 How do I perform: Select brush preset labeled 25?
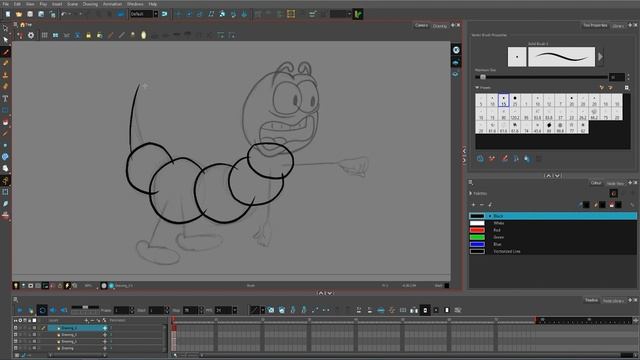tap(515, 100)
